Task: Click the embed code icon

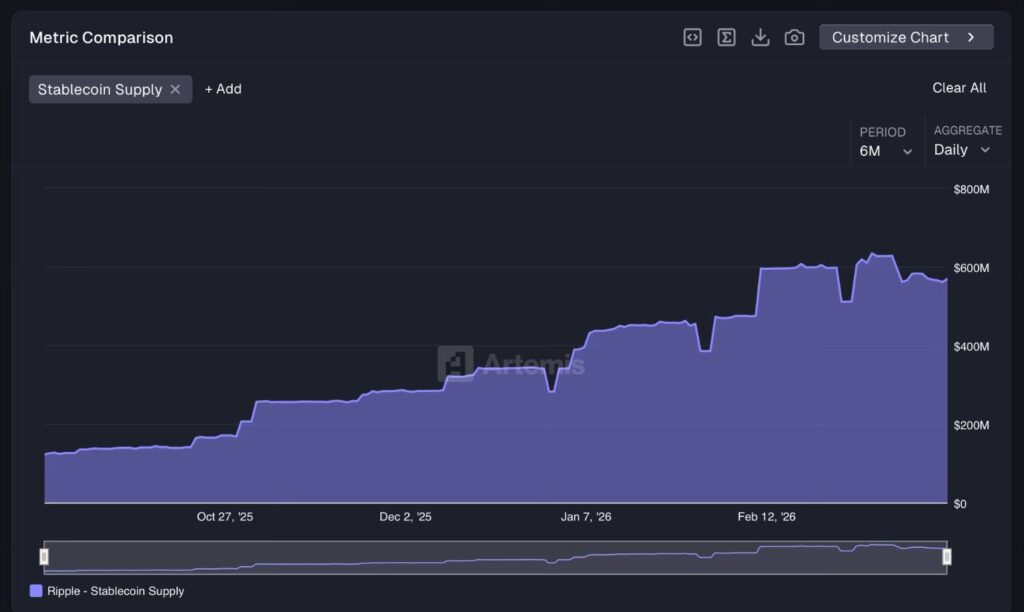Action: (692, 37)
